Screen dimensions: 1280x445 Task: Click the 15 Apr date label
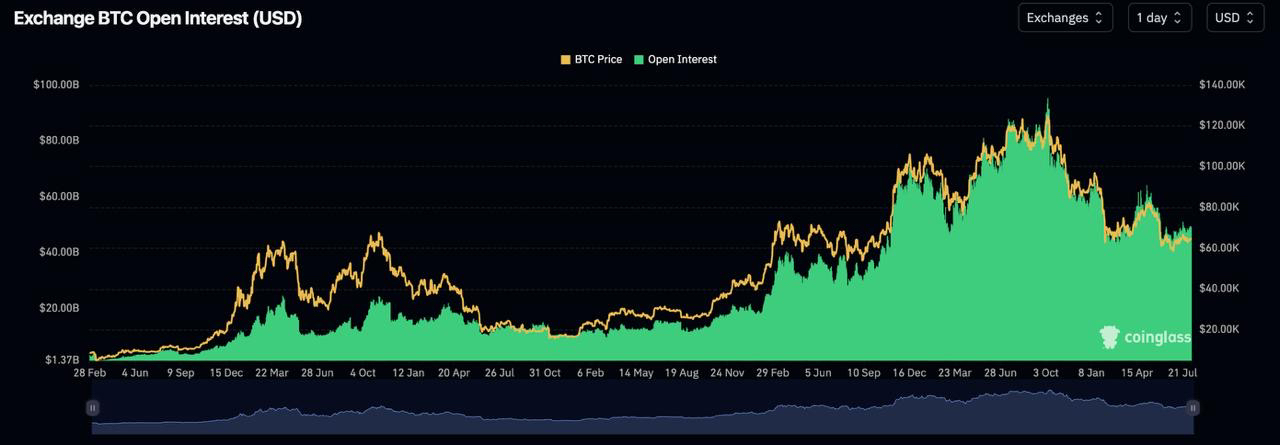coord(1137,372)
